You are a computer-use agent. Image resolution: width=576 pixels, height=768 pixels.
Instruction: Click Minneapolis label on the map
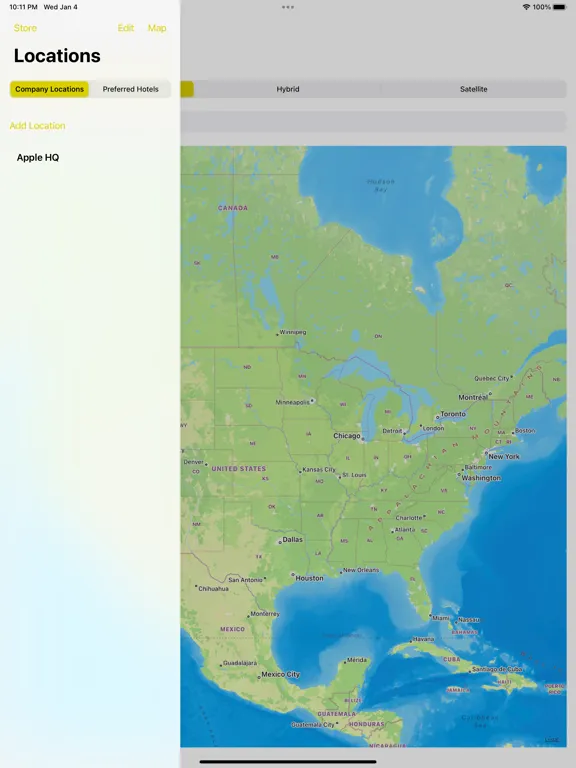pos(292,402)
